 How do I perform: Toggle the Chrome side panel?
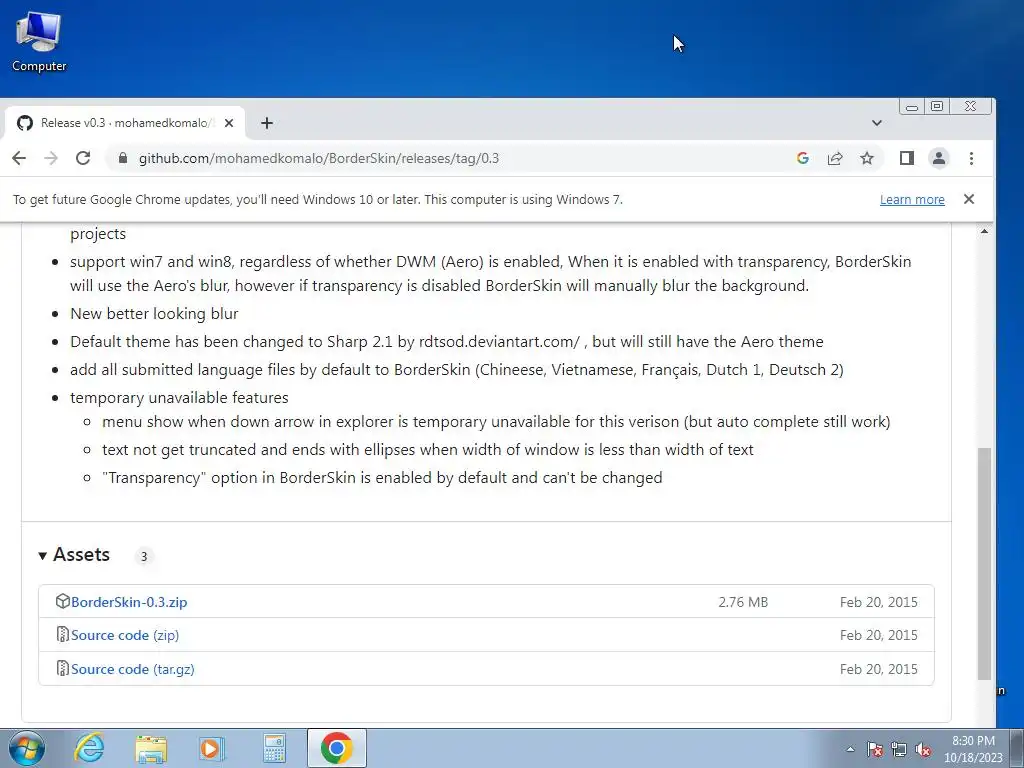pos(906,158)
